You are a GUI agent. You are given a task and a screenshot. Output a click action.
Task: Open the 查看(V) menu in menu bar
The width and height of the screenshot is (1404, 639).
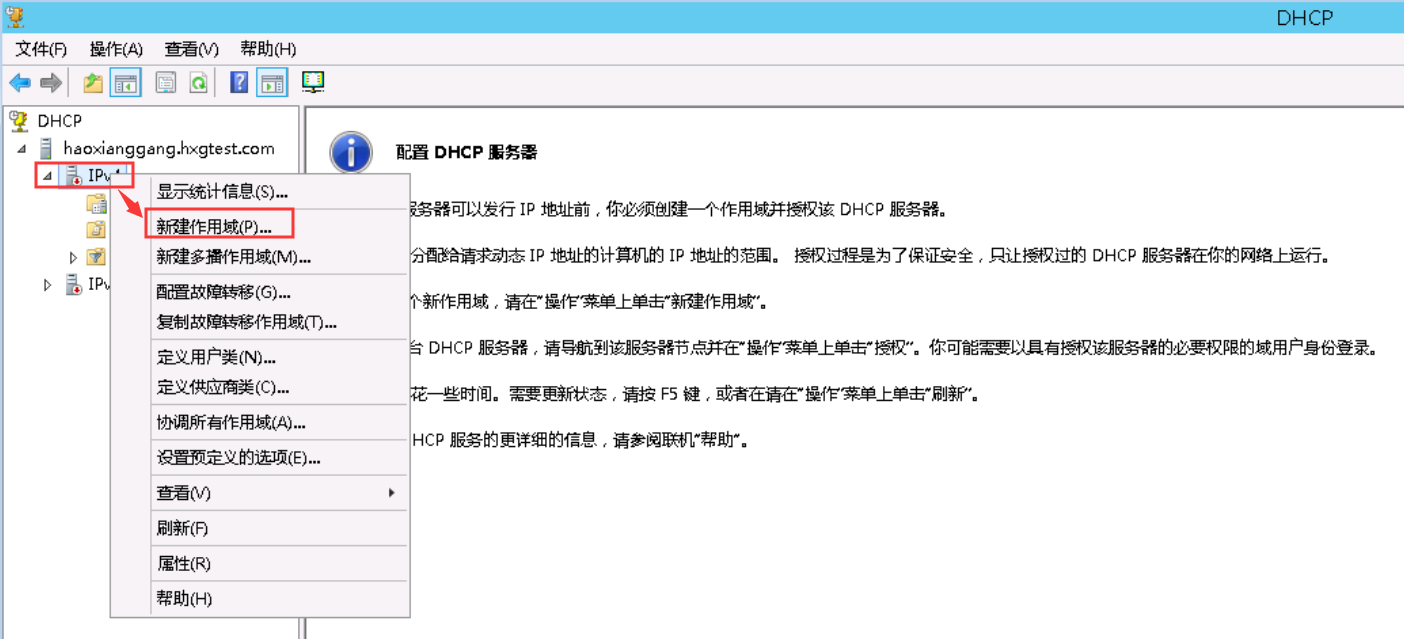click(x=192, y=49)
